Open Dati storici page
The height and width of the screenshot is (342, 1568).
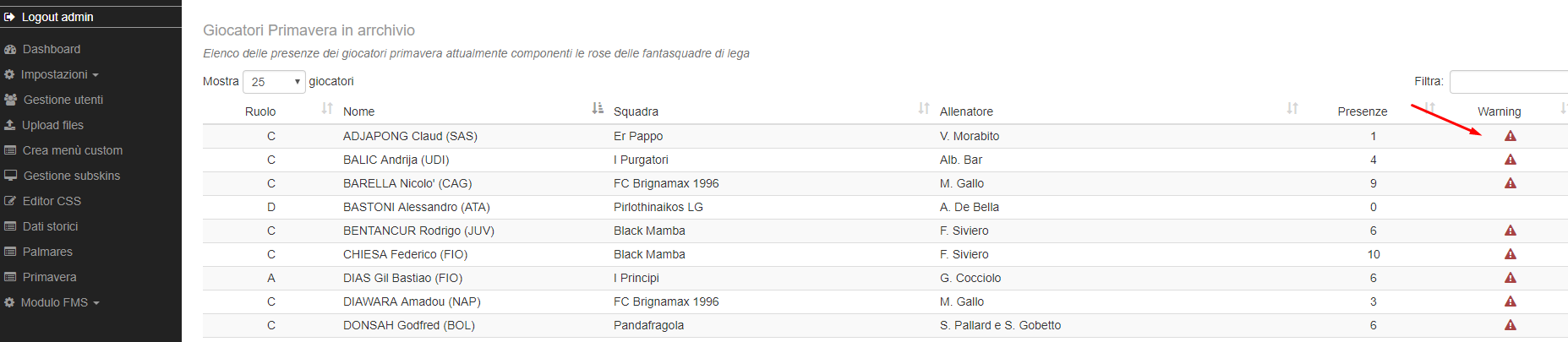tap(50, 226)
